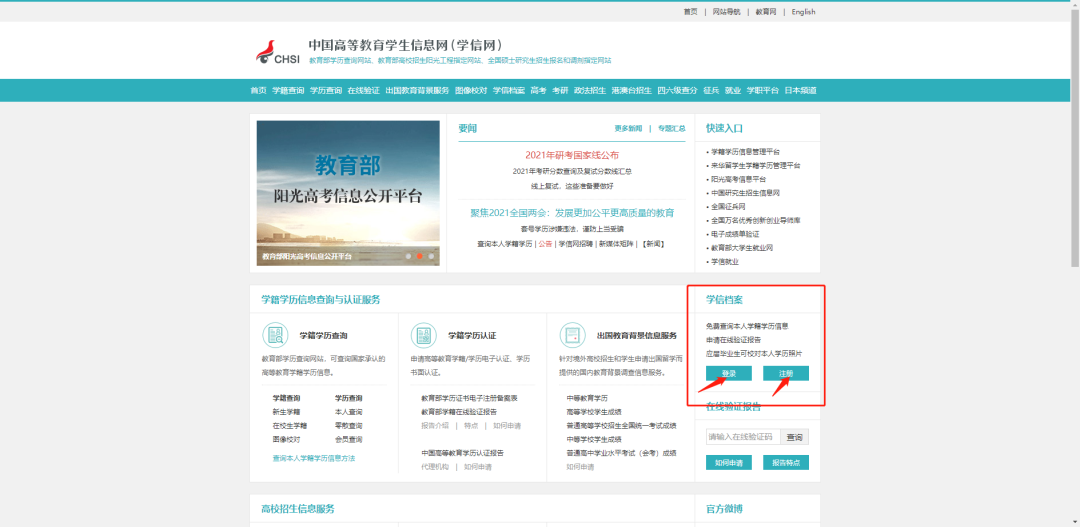Viewport: 1080px width, 527px height.
Task: Open 全国万名优秀创新创业导师库 in 快速入口
Action: 756,220
